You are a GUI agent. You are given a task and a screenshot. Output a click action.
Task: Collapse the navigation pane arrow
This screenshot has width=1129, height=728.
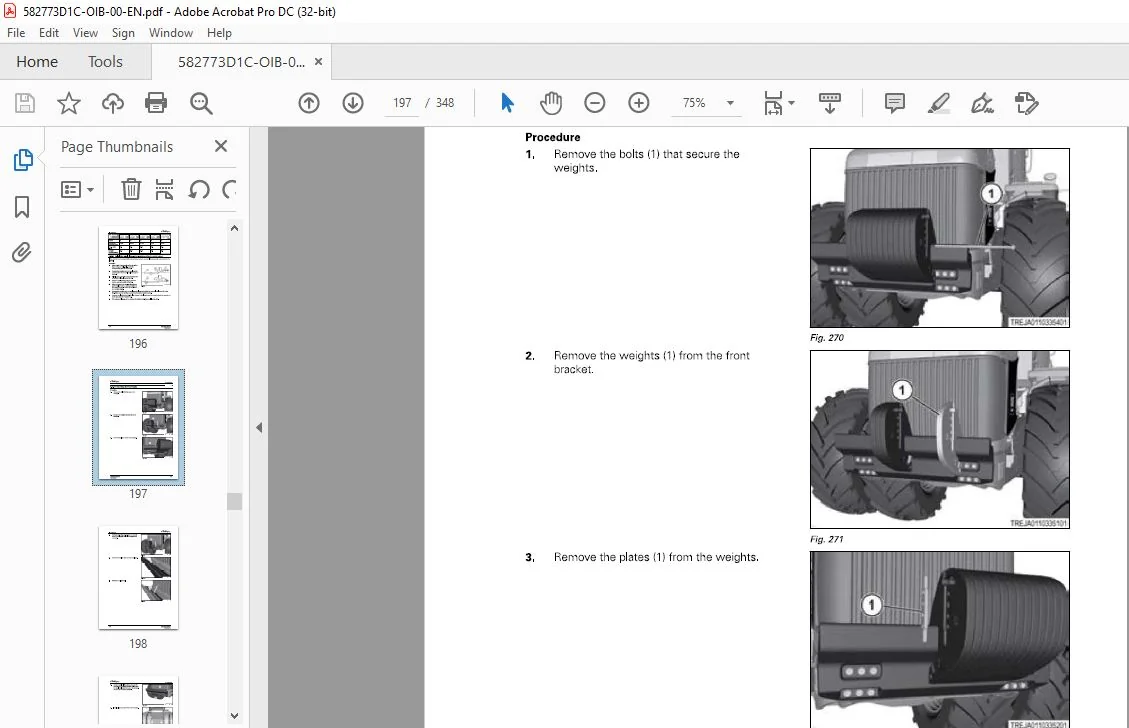(259, 428)
